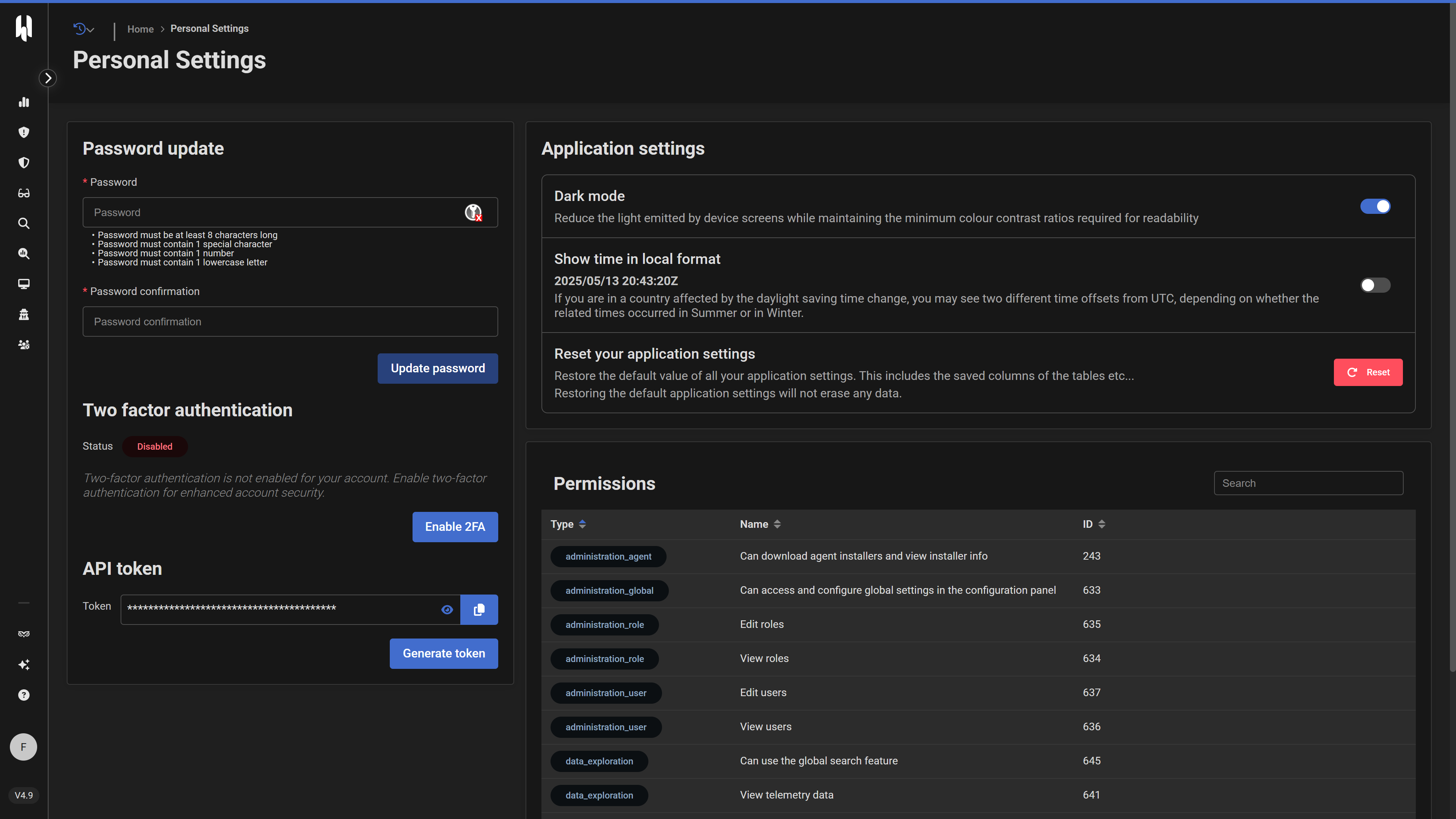Click administration_user tag in Edit users row
1456x819 pixels.
pyautogui.click(x=606, y=693)
